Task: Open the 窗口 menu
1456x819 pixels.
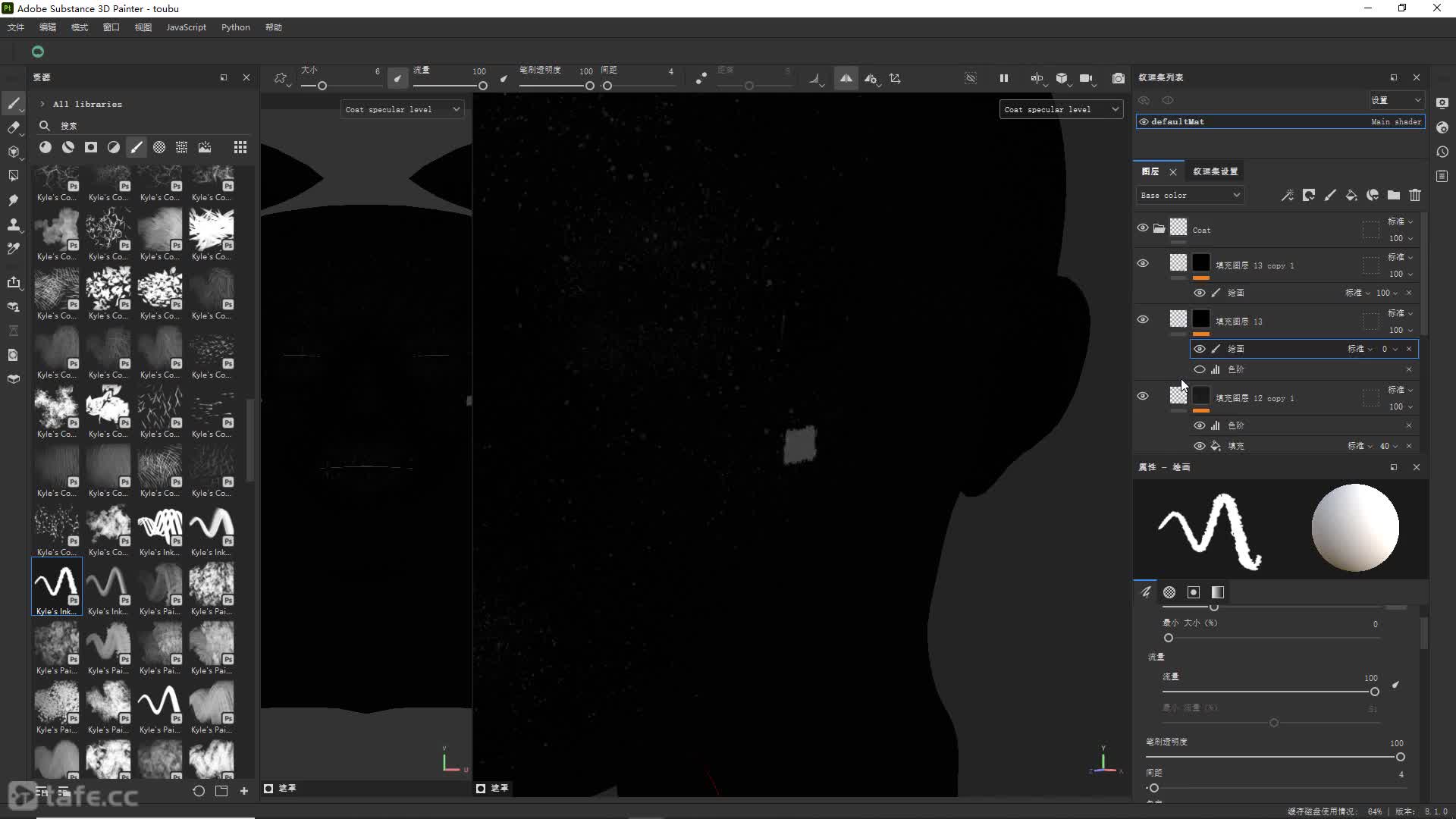Action: [x=111, y=27]
